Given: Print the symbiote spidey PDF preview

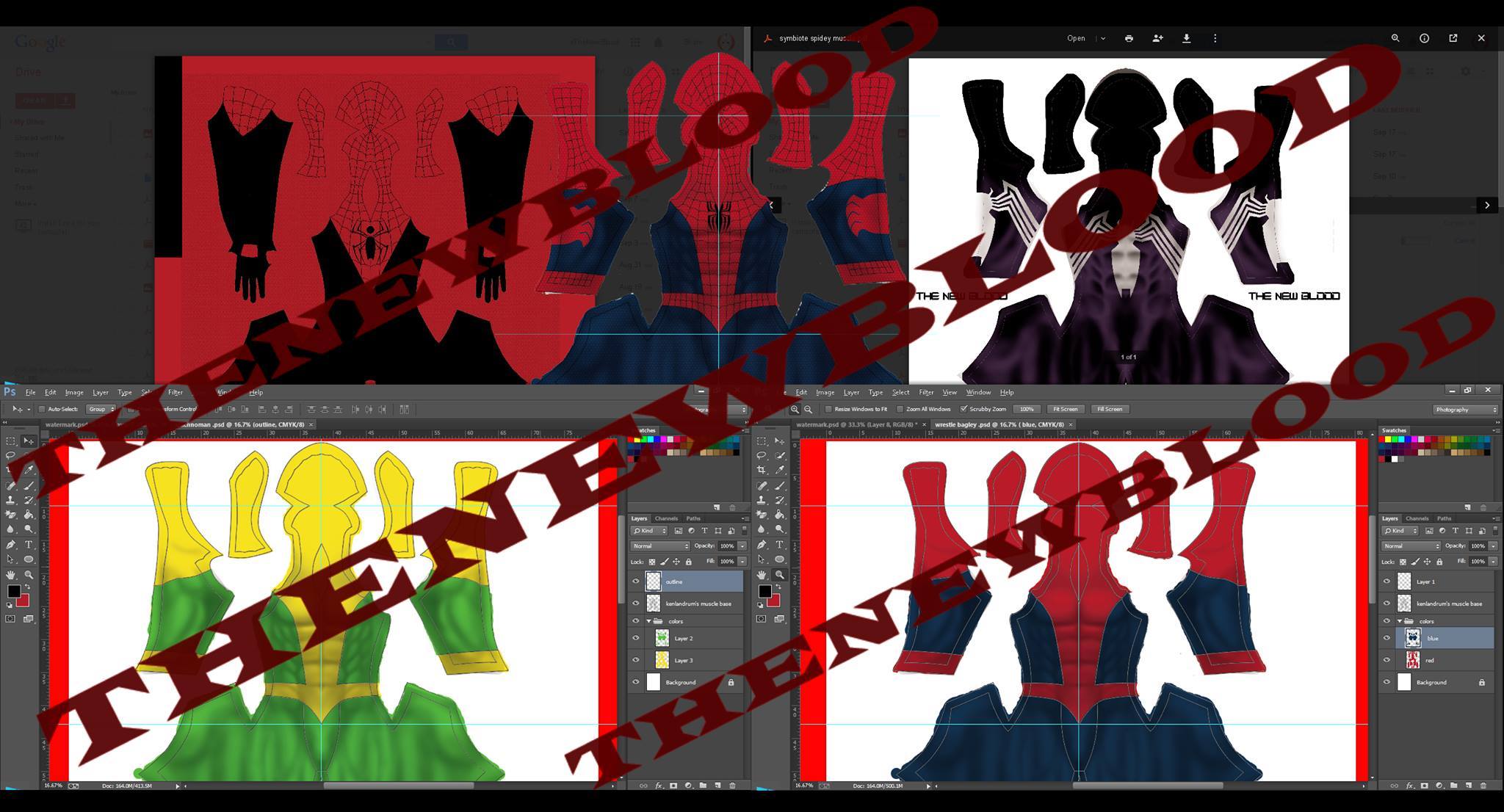Looking at the screenshot, I should (1129, 38).
